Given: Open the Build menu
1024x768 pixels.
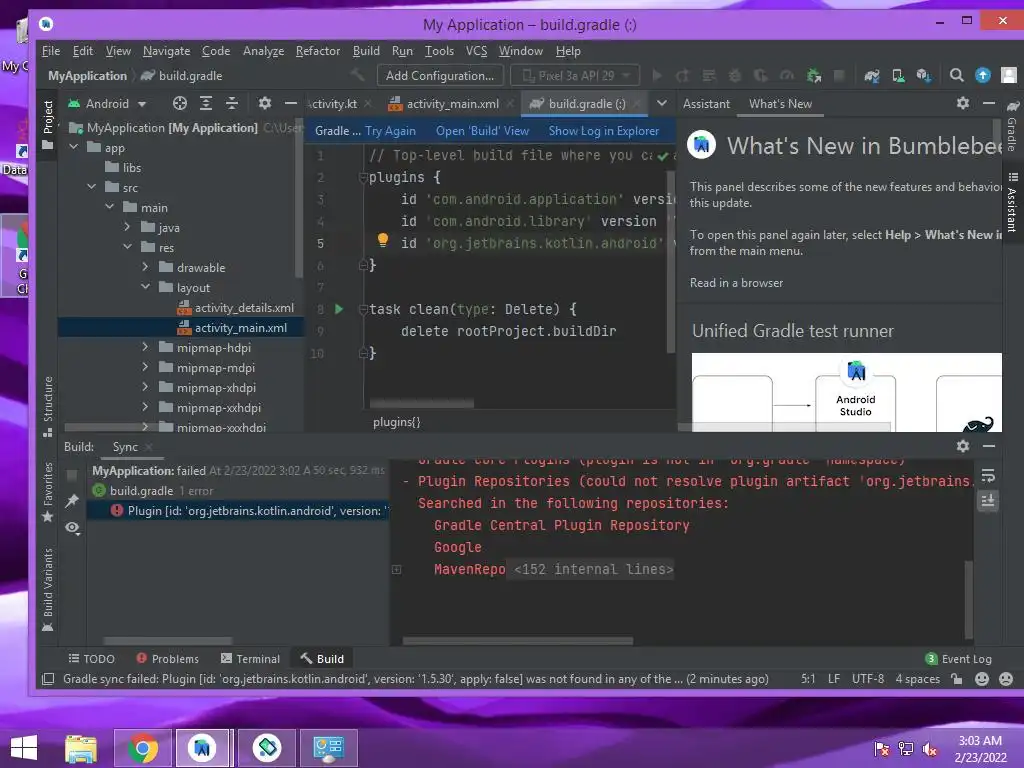Looking at the screenshot, I should pos(366,51).
